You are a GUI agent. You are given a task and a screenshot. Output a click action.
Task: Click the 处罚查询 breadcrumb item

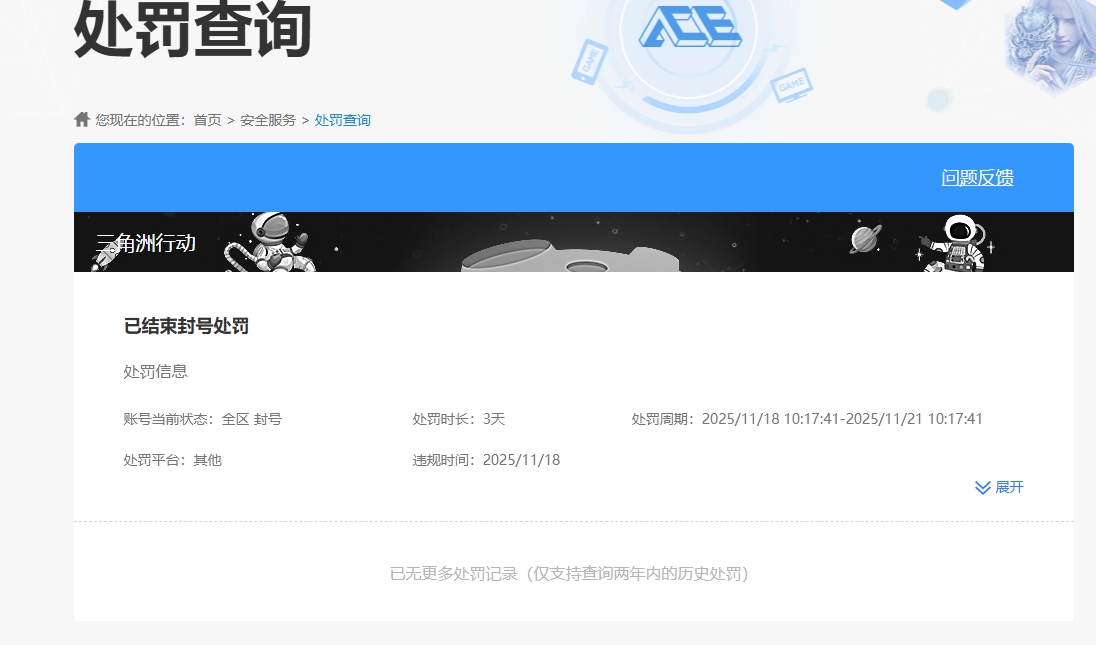point(342,119)
